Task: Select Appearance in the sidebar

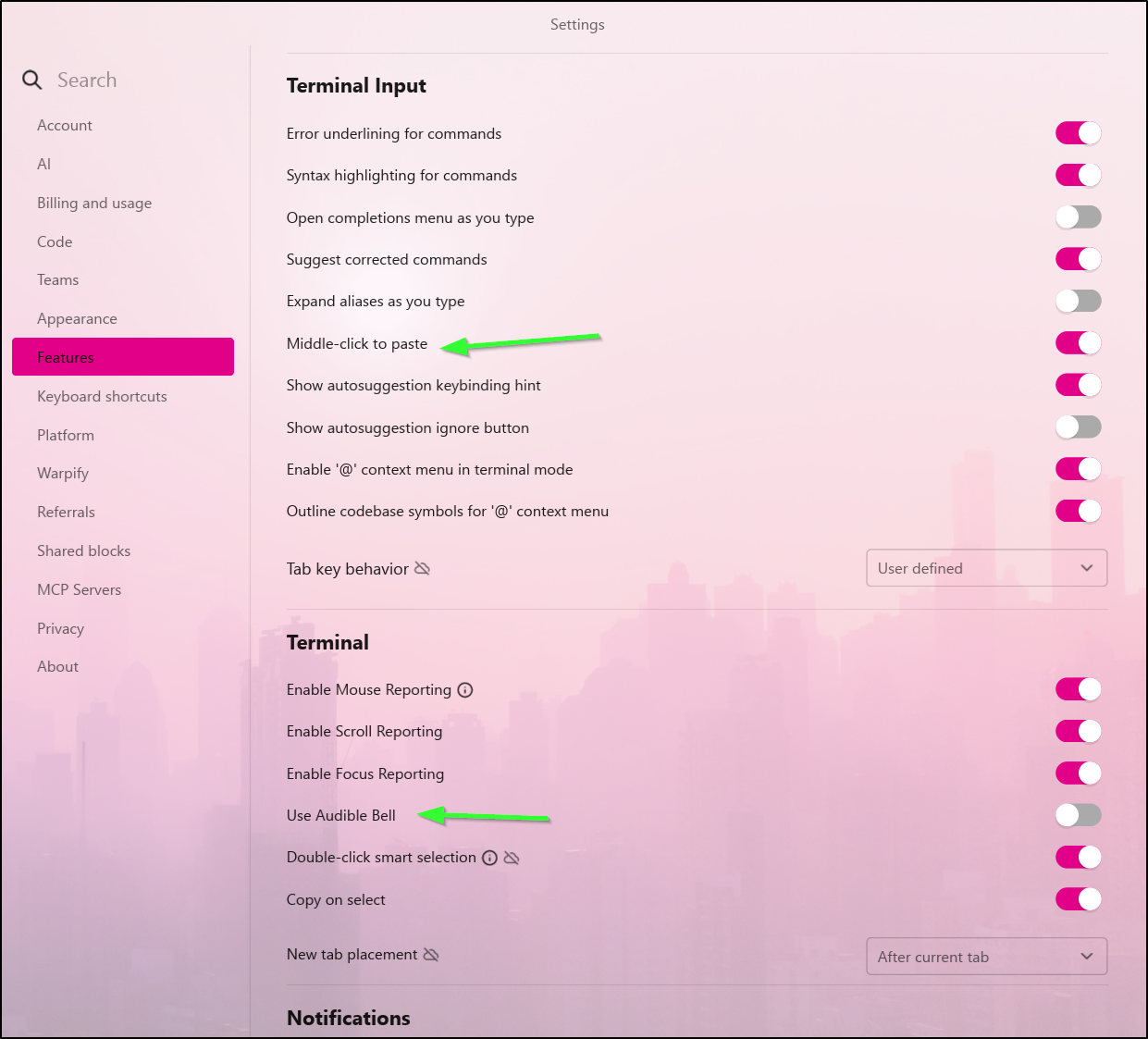Action: pos(77,318)
